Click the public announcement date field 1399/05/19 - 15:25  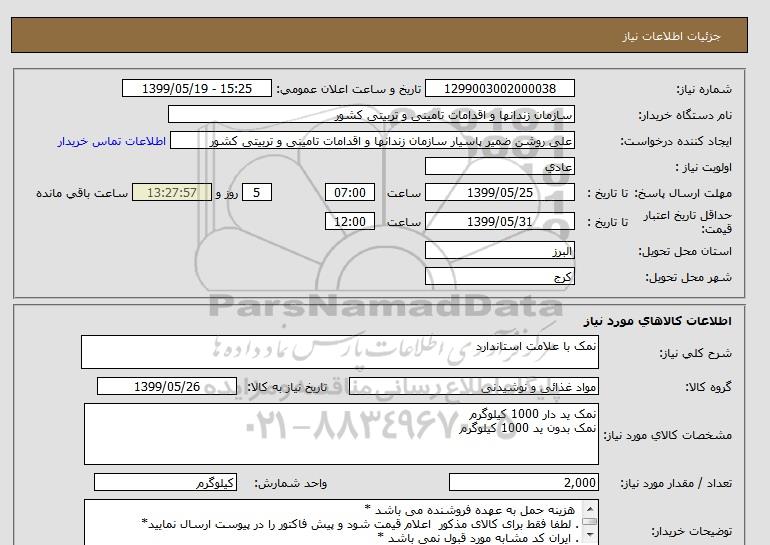[196, 88]
